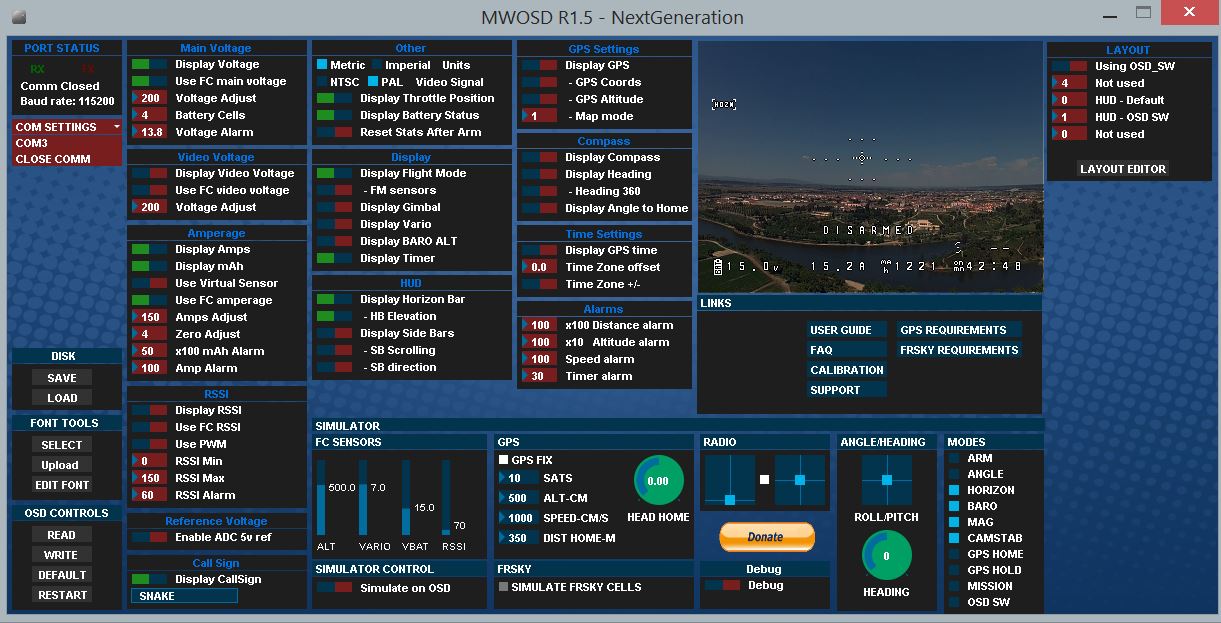This screenshot has width=1221, height=623.
Task: Toggle the Display Voltage switch
Action: [148, 65]
